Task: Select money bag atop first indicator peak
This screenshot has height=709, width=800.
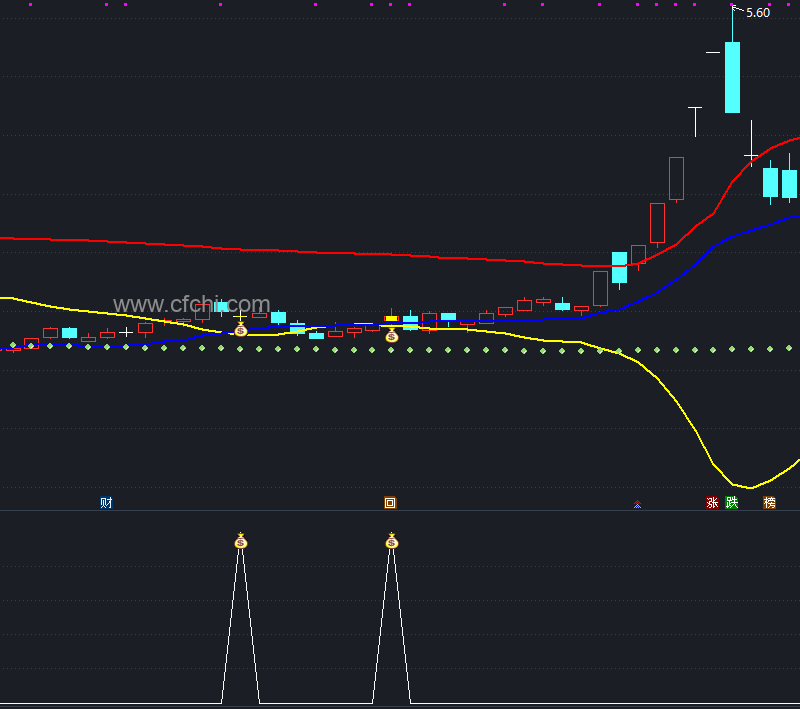Action: coord(241,541)
